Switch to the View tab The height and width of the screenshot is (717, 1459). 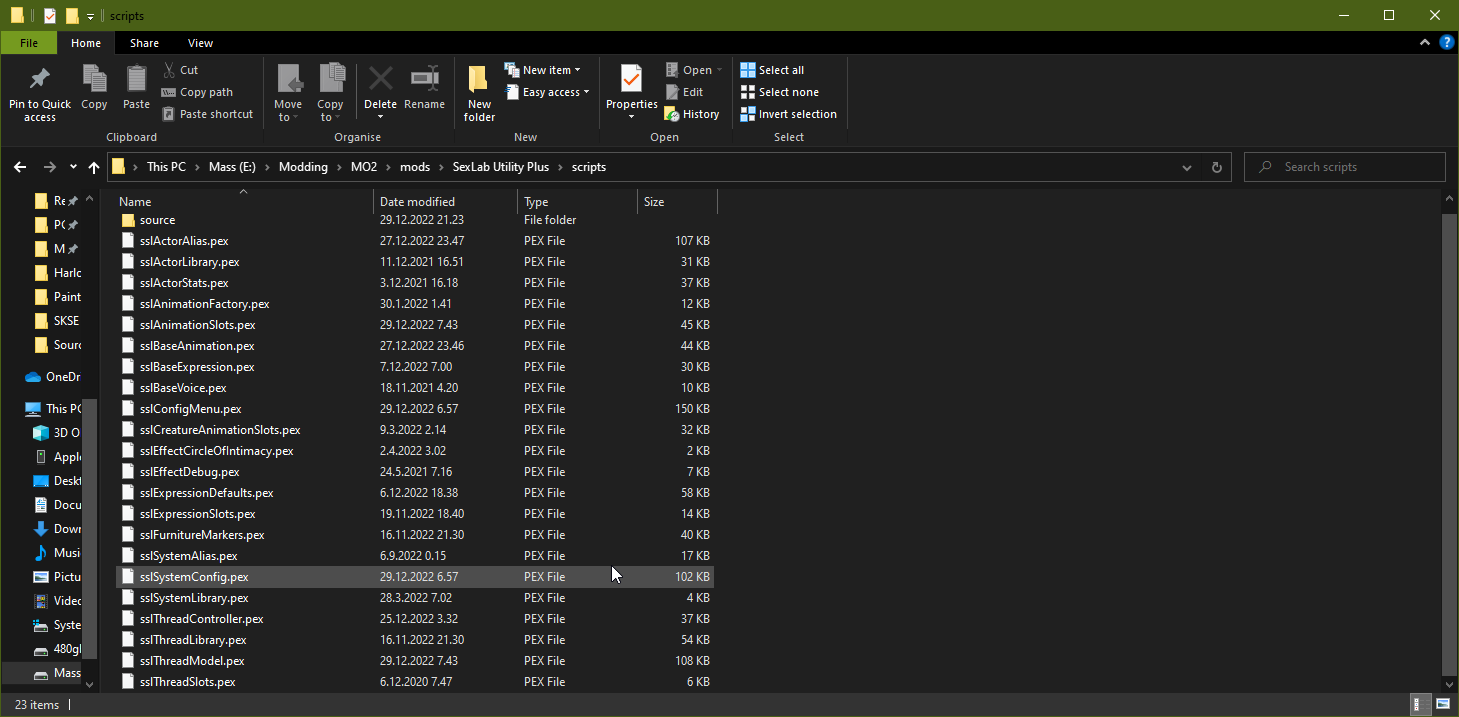pyautogui.click(x=200, y=43)
